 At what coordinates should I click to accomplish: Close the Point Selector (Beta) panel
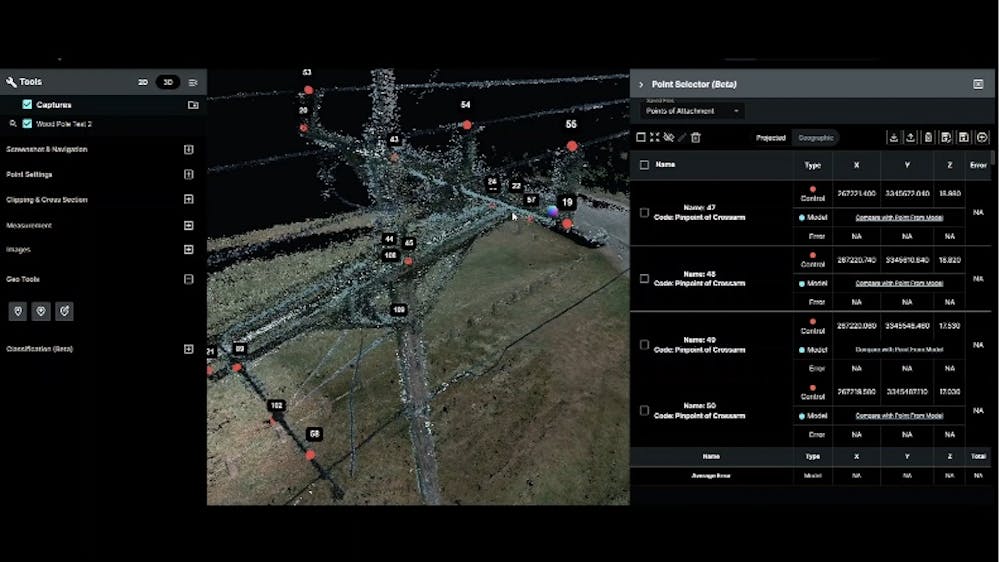pos(978,84)
